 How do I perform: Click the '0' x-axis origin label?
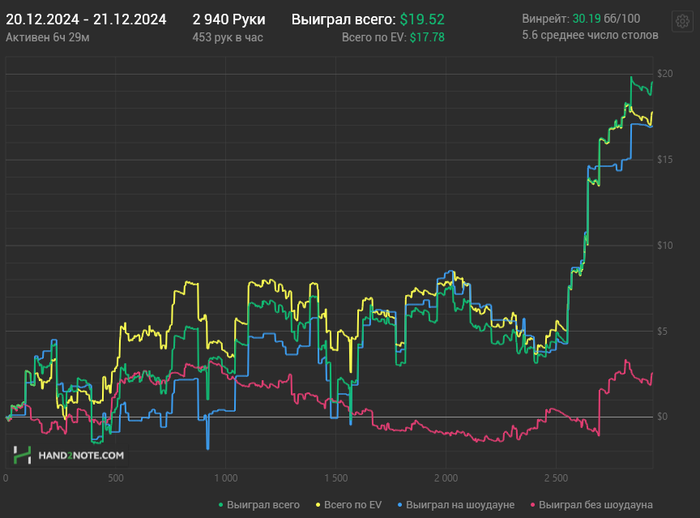click(6, 478)
